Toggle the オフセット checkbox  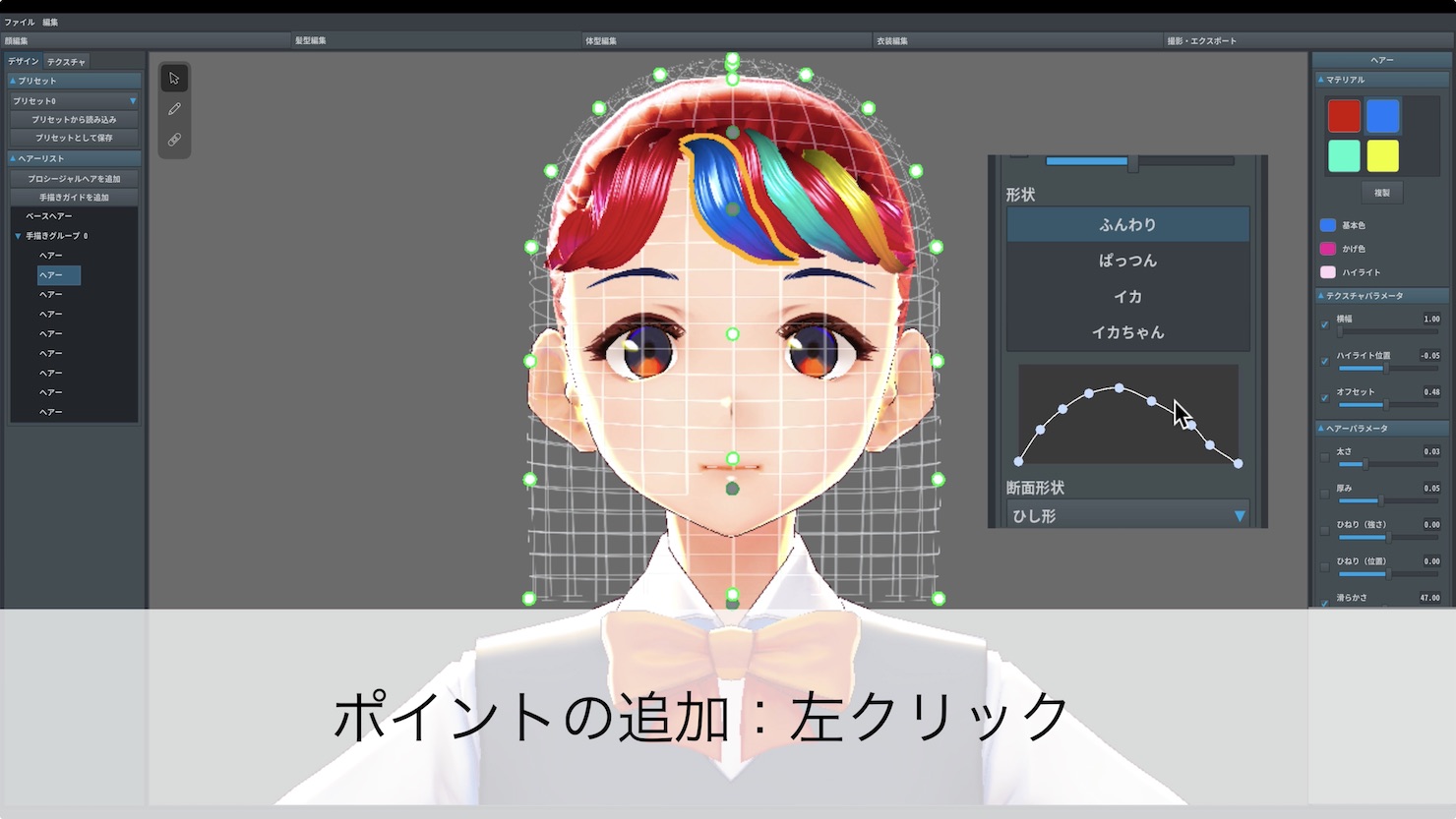click(x=1324, y=397)
